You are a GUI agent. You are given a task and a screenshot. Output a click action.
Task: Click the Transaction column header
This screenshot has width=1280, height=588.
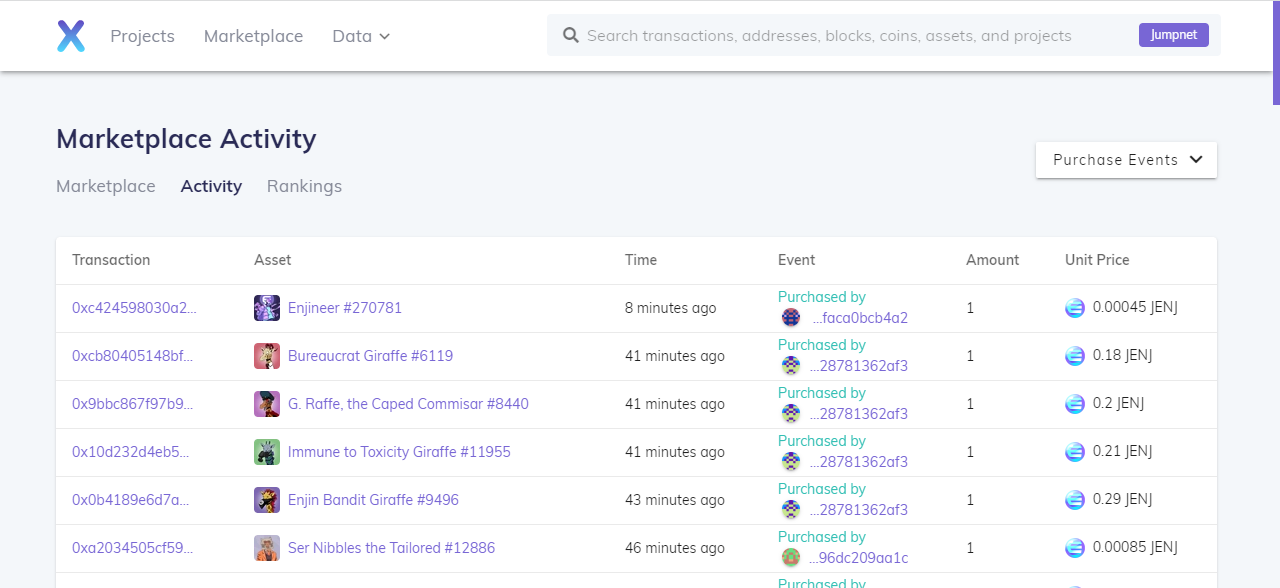tap(111, 260)
